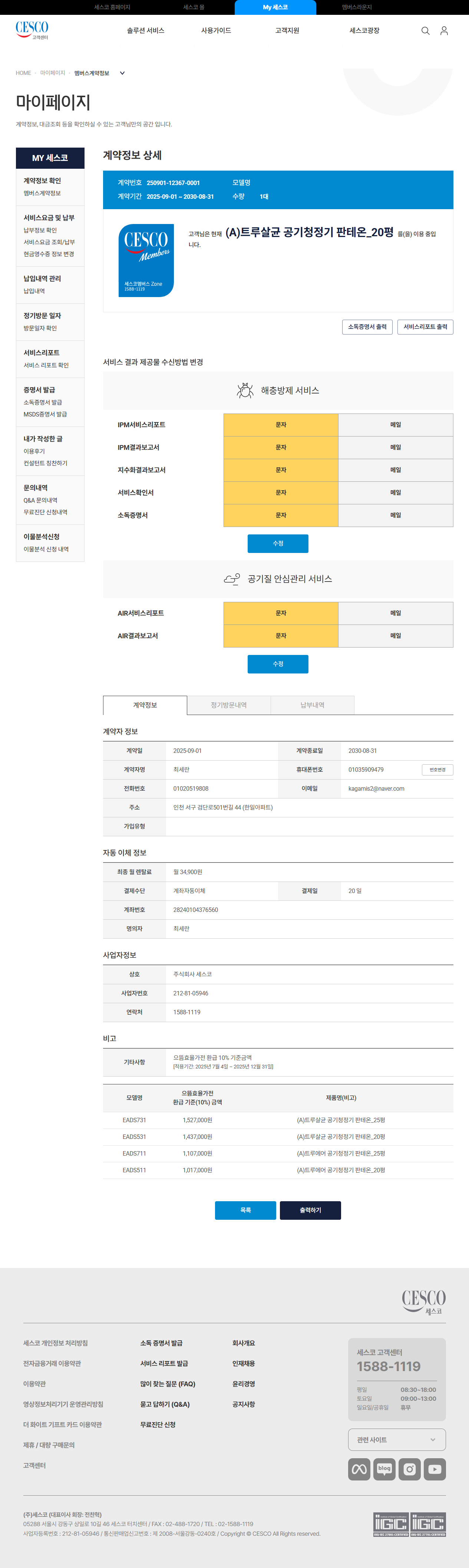Click the search magnifier icon in header

425,31
